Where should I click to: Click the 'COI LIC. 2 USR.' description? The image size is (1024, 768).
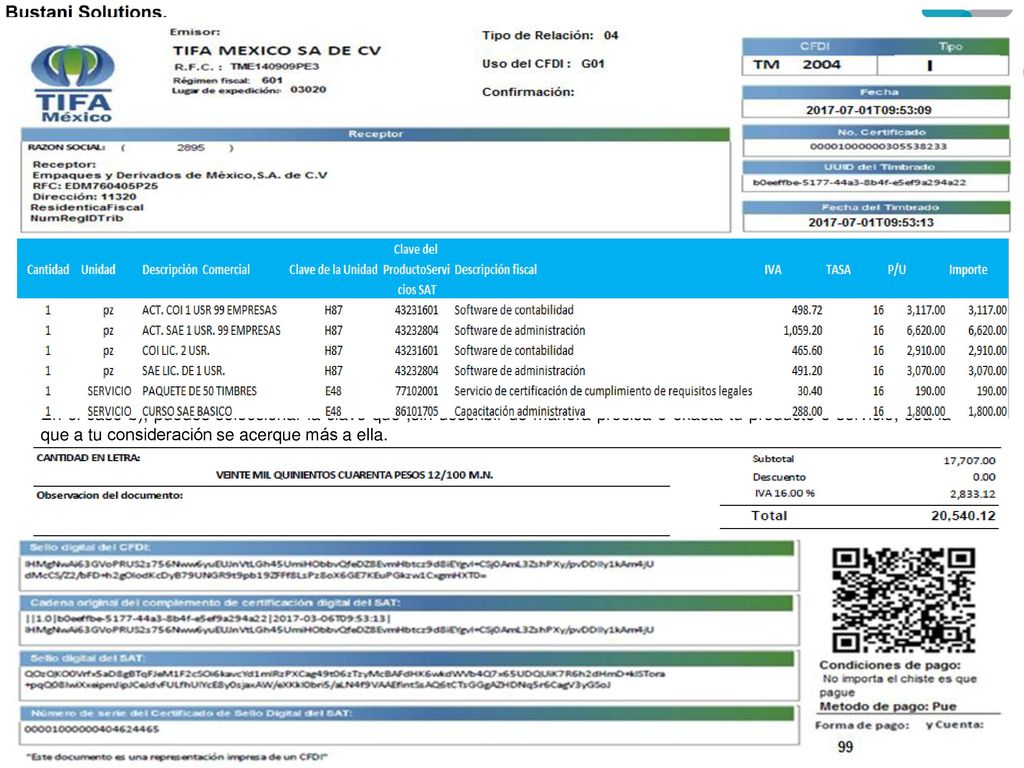(176, 351)
